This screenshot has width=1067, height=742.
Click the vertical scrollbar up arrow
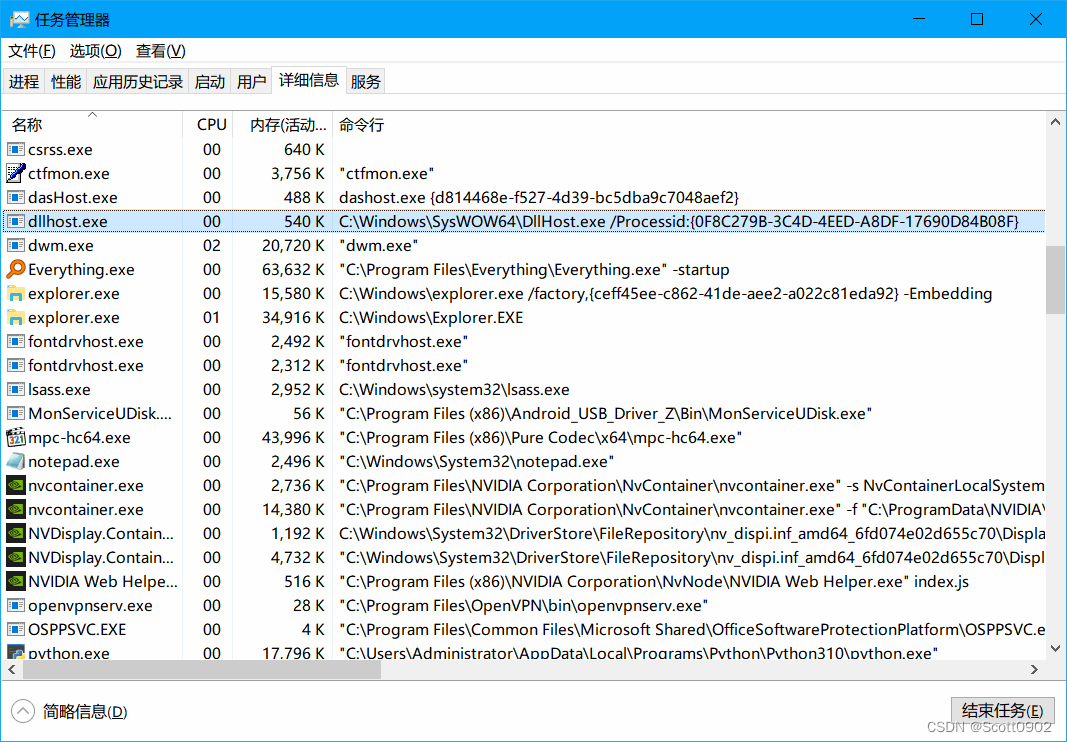point(1055,123)
